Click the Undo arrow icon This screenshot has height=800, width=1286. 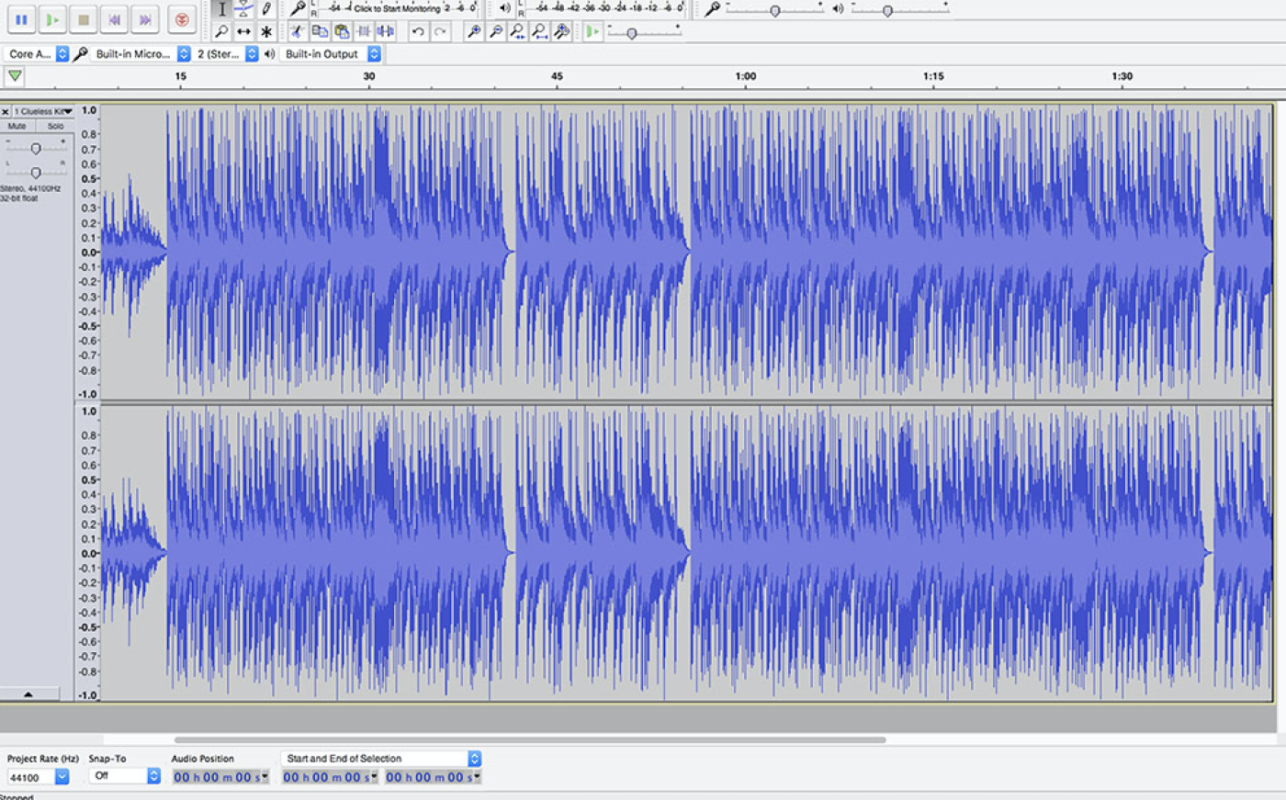pyautogui.click(x=418, y=32)
